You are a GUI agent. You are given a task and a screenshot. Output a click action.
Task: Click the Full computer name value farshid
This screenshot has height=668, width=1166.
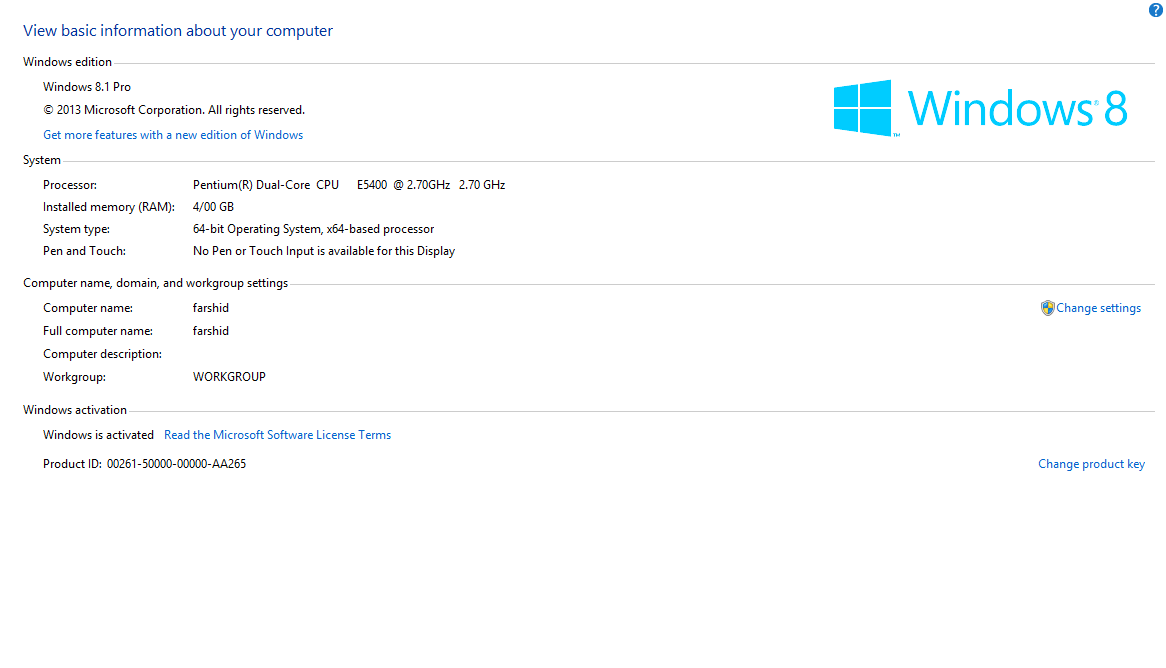pos(210,331)
